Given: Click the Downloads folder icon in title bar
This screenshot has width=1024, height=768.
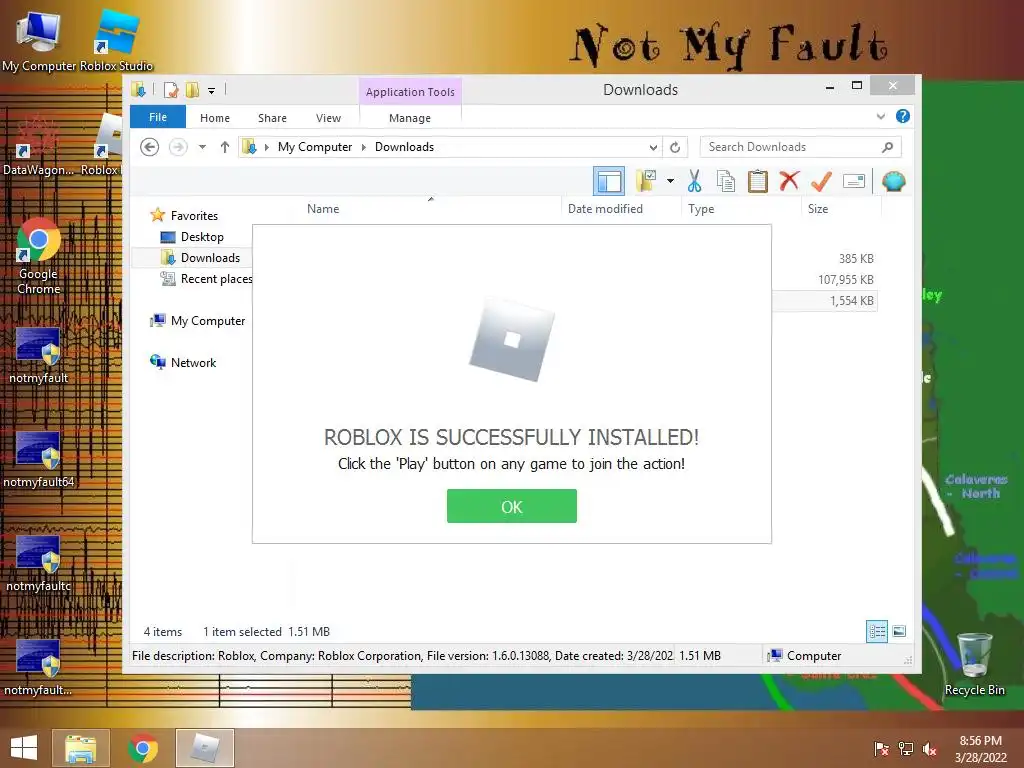Looking at the screenshot, I should [138, 89].
